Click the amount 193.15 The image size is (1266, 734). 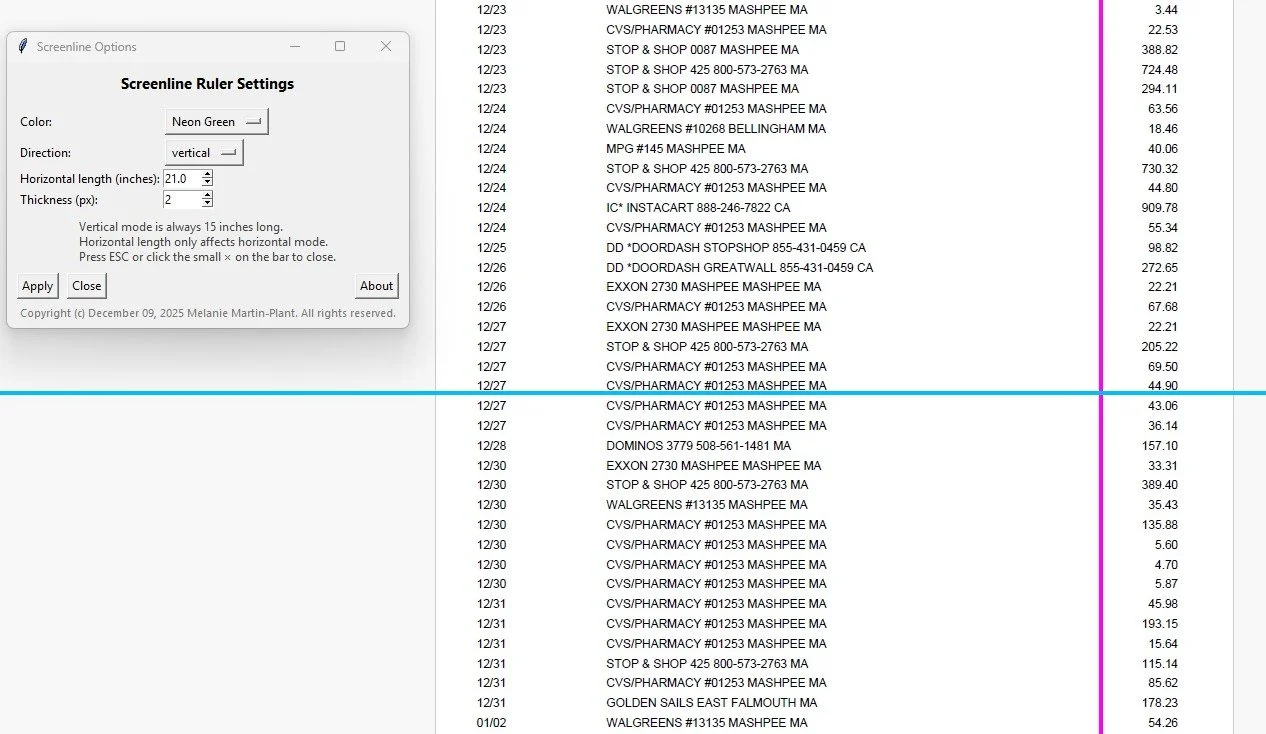pyautogui.click(x=1159, y=624)
